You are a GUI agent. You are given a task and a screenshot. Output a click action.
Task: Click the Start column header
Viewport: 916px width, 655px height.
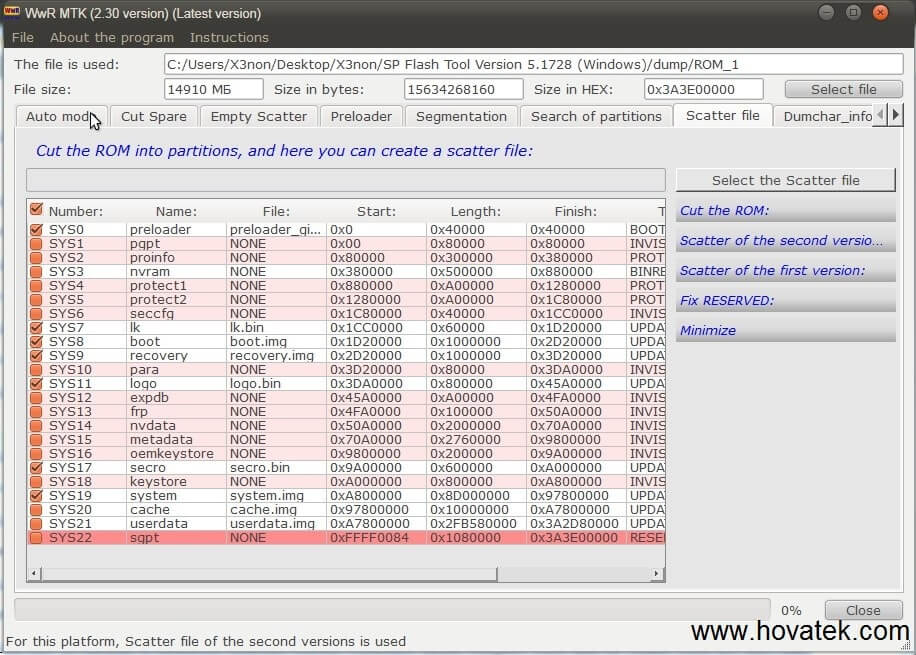click(376, 211)
